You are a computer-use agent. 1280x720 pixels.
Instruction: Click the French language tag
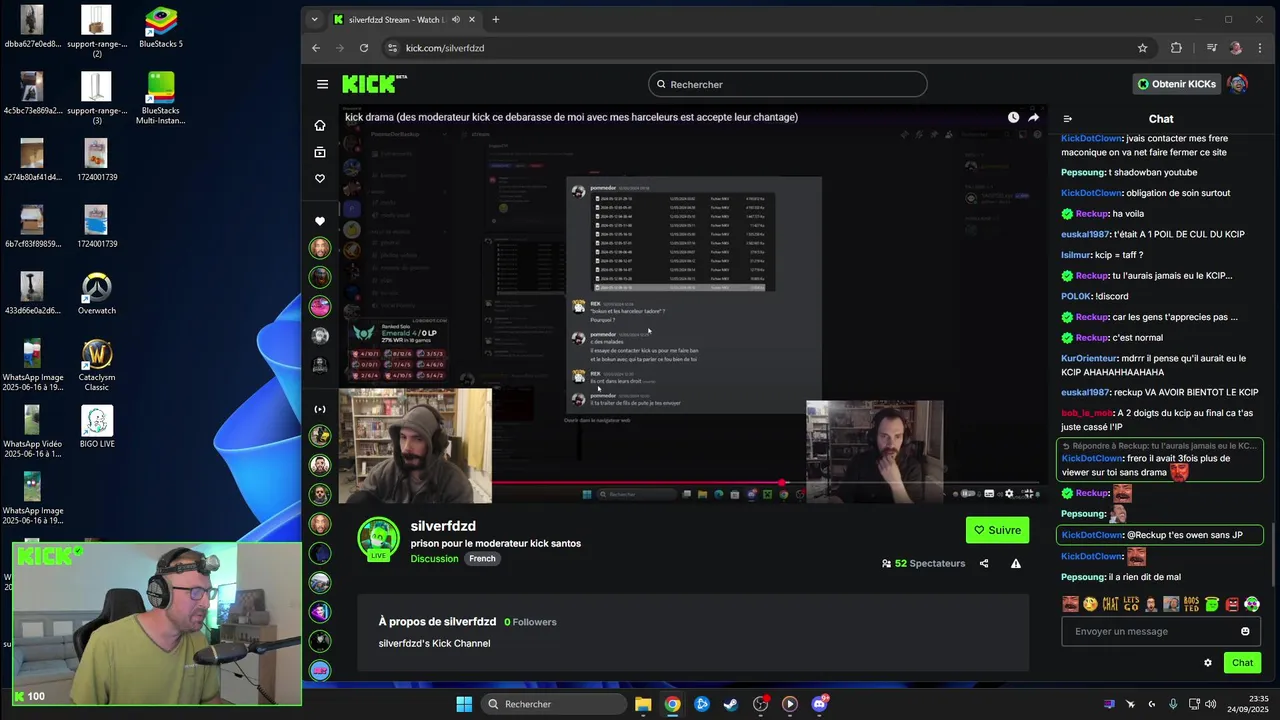pyautogui.click(x=482, y=559)
